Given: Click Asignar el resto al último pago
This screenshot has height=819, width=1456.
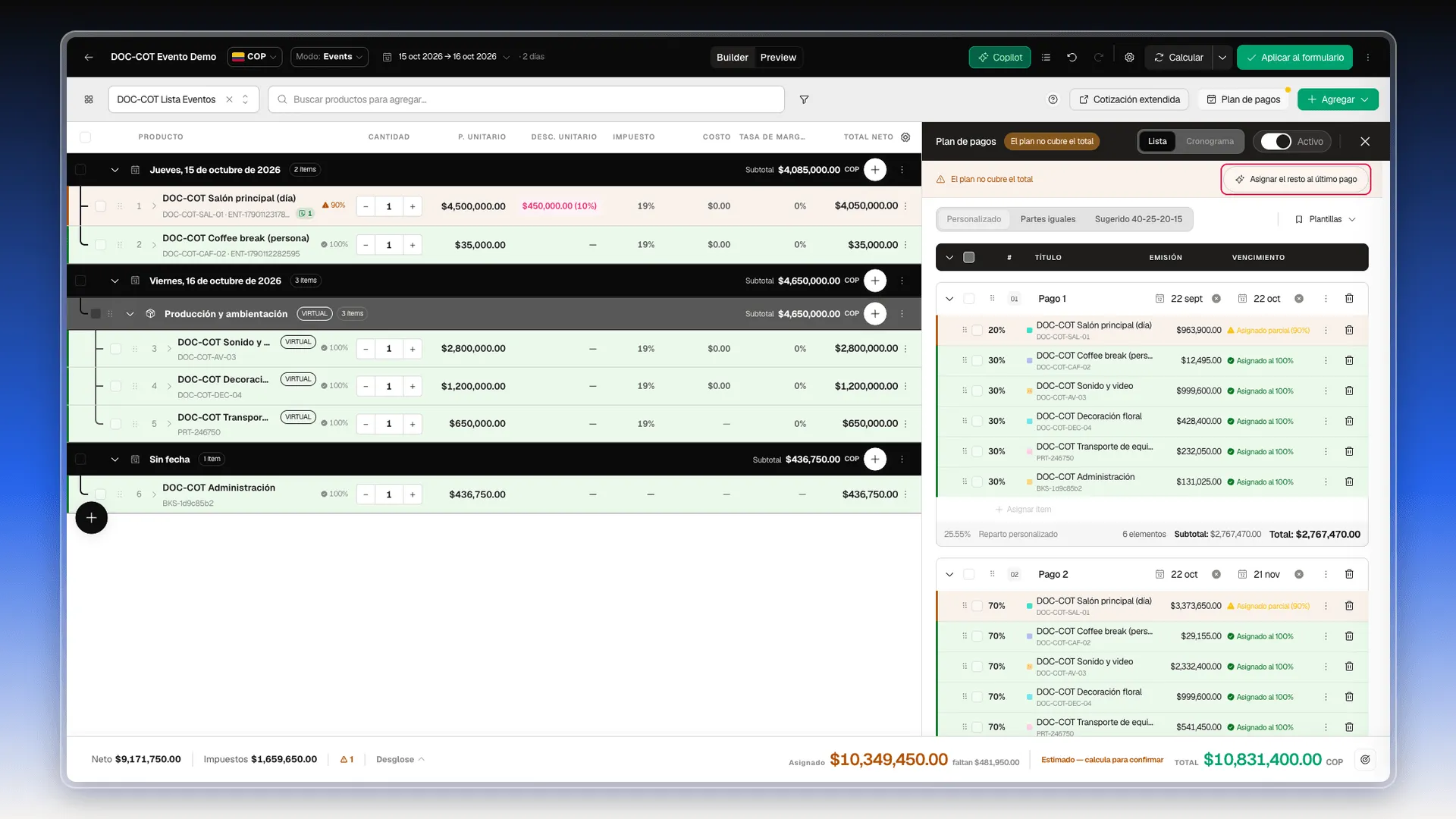Looking at the screenshot, I should 1295,180.
